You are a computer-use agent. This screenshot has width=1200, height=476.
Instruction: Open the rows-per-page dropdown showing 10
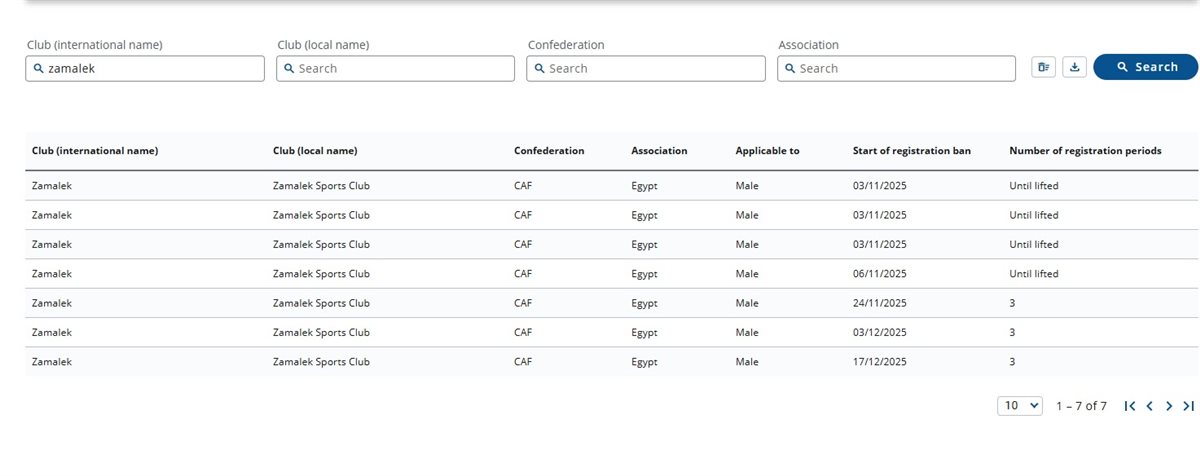[1019, 406]
